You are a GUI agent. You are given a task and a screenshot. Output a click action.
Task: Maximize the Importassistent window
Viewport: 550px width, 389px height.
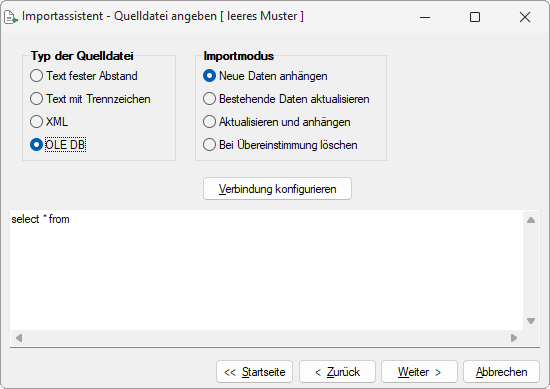(475, 17)
